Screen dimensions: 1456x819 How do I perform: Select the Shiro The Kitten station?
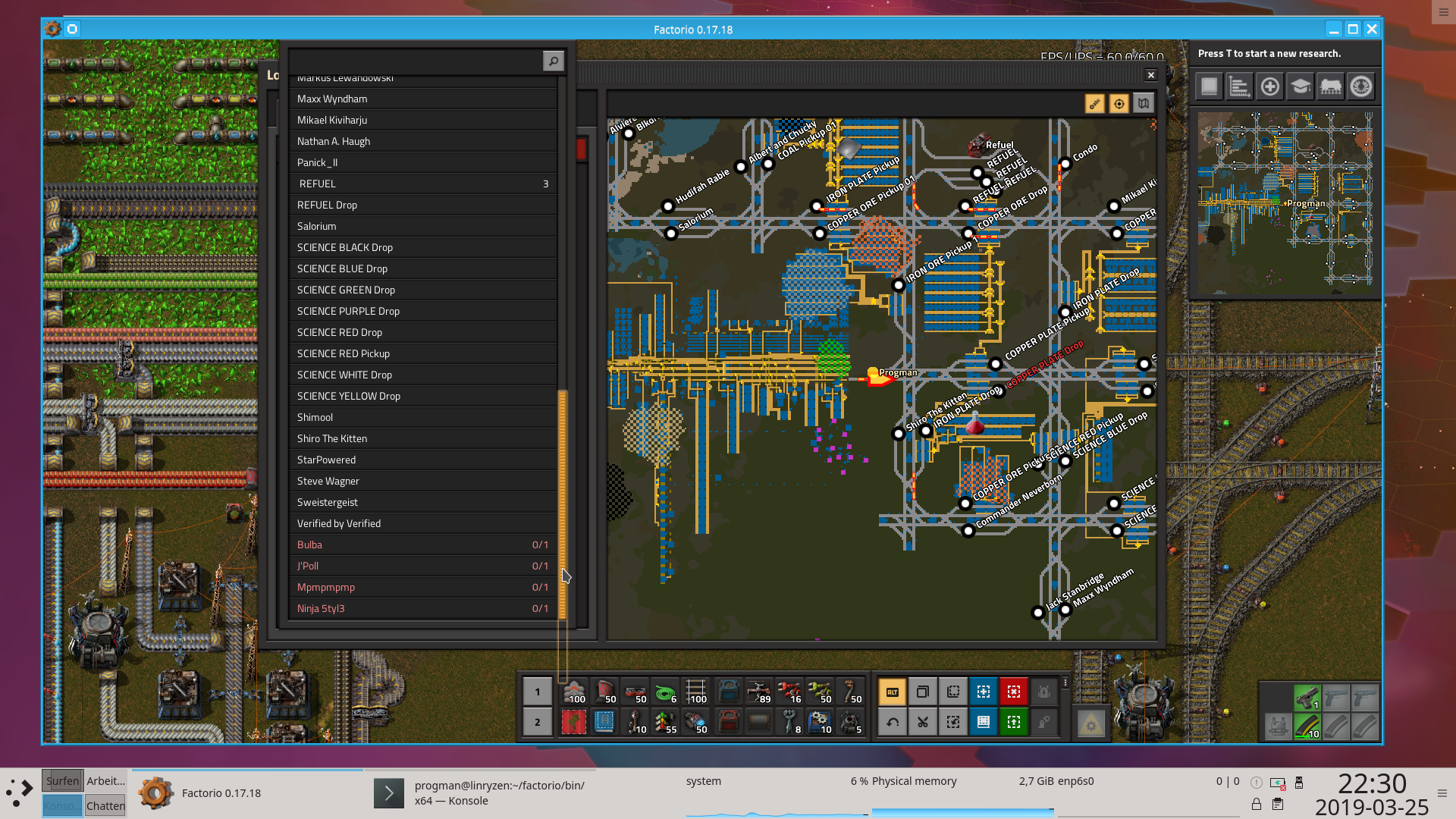click(423, 439)
